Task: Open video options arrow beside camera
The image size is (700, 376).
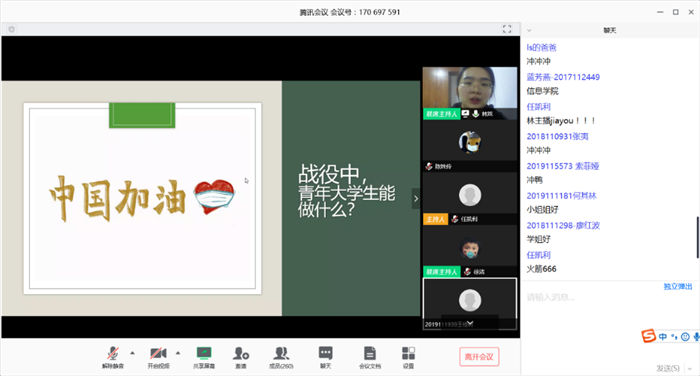Action: pyautogui.click(x=178, y=353)
